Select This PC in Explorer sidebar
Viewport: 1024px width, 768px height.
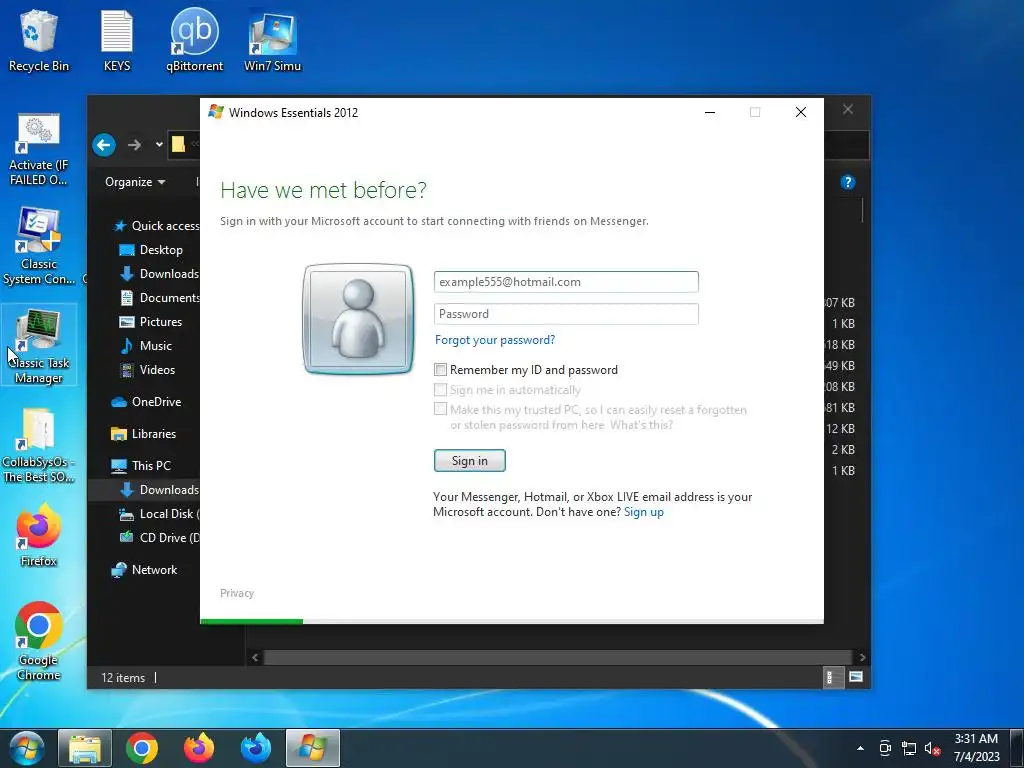point(141,466)
